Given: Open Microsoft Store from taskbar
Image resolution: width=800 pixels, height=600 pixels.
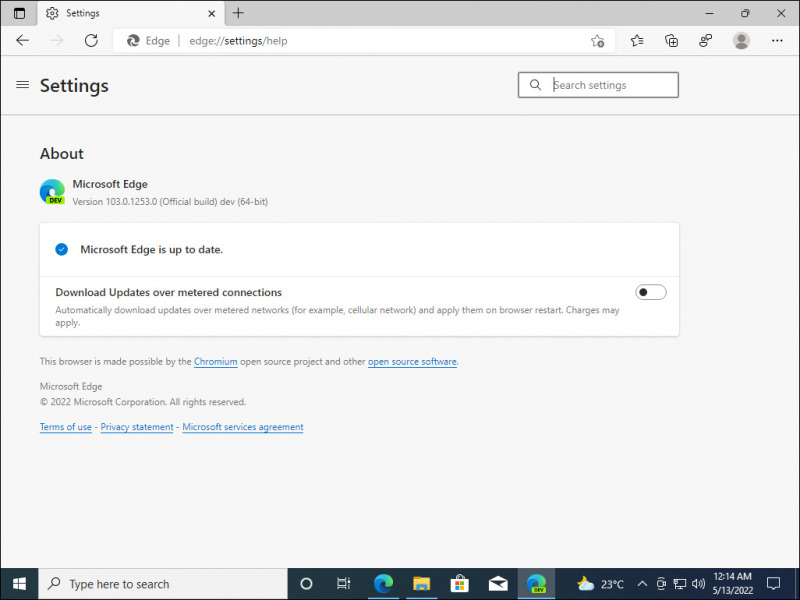Looking at the screenshot, I should pos(460,584).
